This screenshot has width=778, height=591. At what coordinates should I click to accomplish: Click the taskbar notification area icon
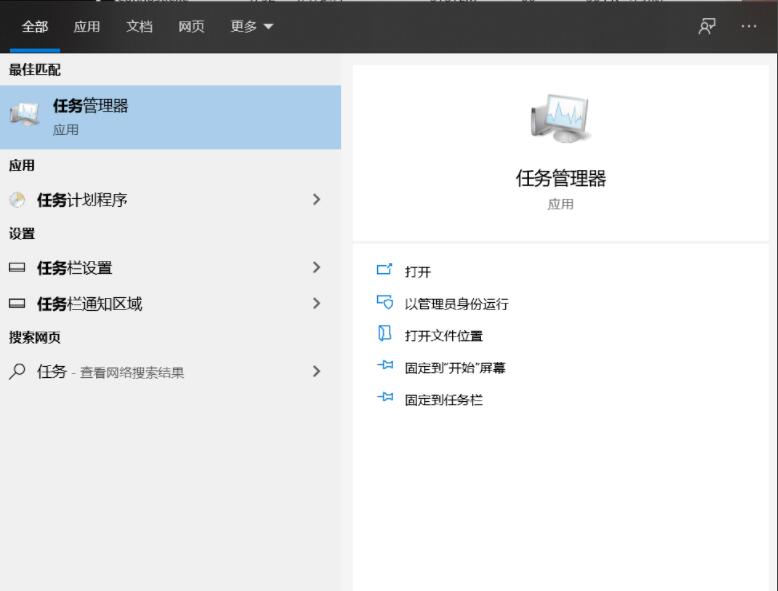(17, 304)
